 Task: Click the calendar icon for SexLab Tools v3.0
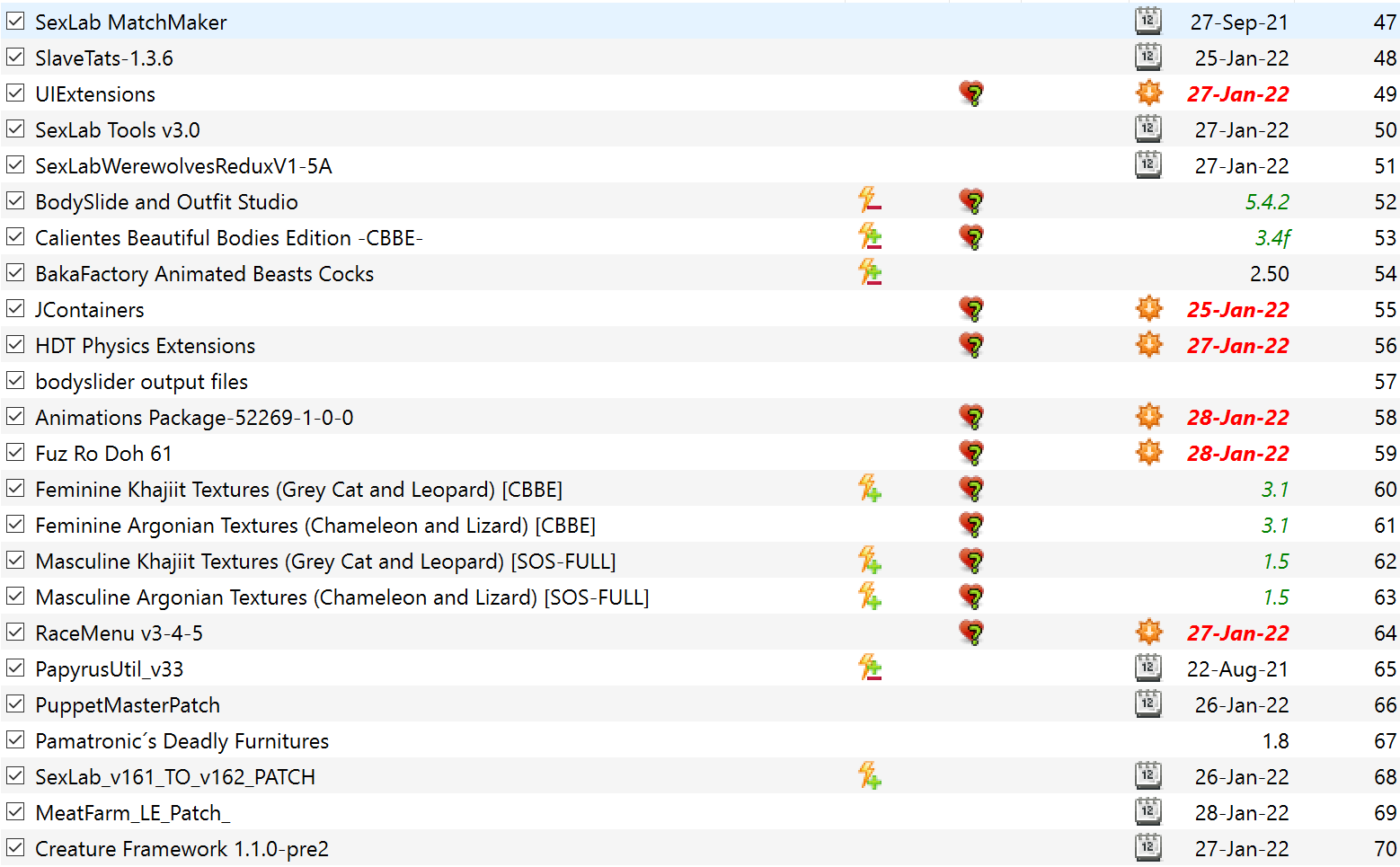tap(1148, 128)
